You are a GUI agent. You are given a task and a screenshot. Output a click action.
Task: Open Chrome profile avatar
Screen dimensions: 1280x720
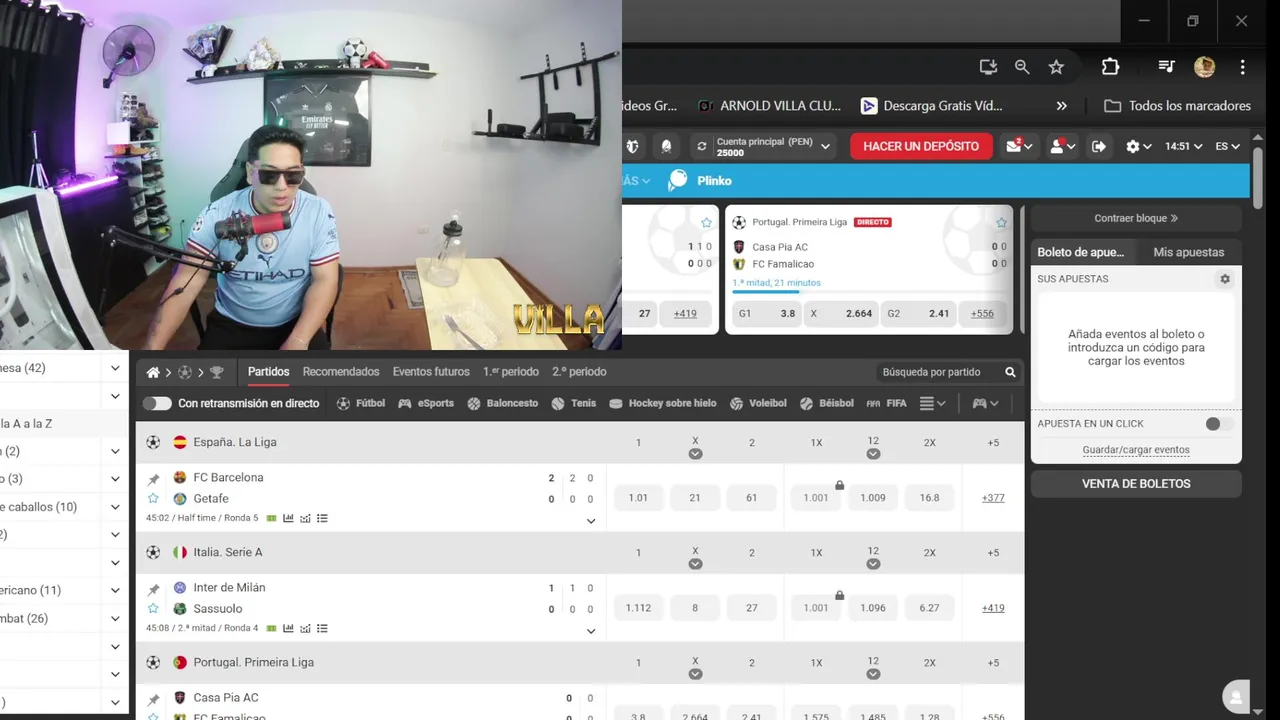pos(1204,67)
